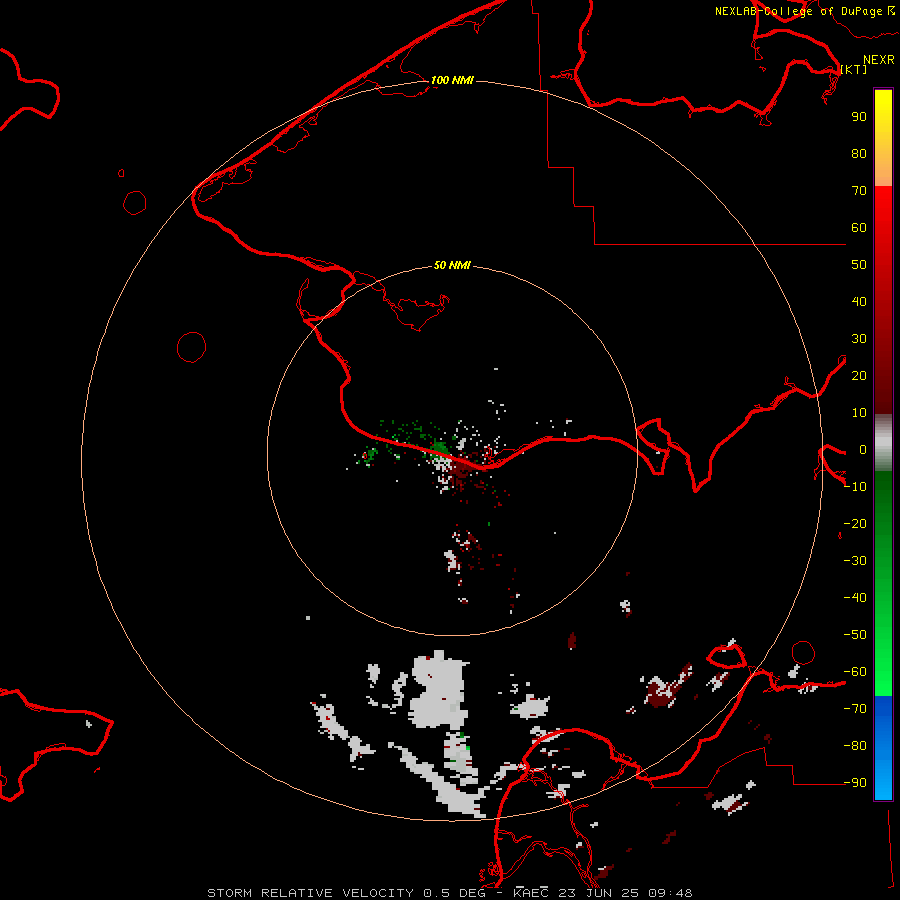Click the "09:48" timestamp

(x=670, y=893)
